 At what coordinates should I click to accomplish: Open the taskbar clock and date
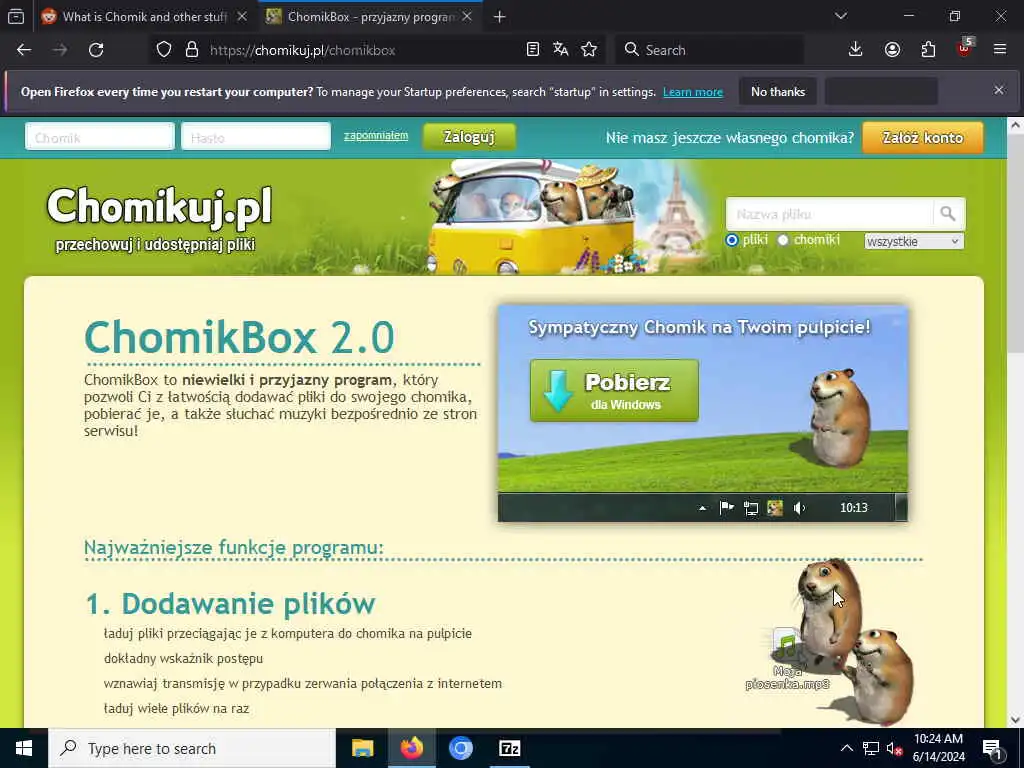[938, 748]
